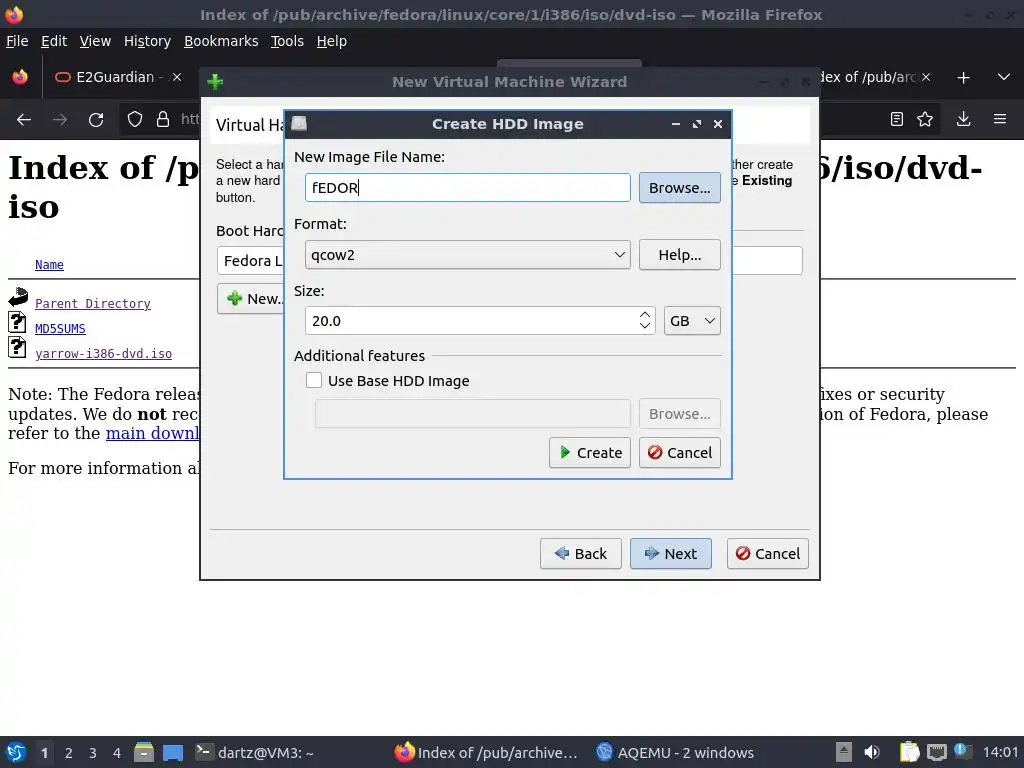The width and height of the screenshot is (1024, 768).
Task: Click the Help... button for format
Action: [x=679, y=255]
